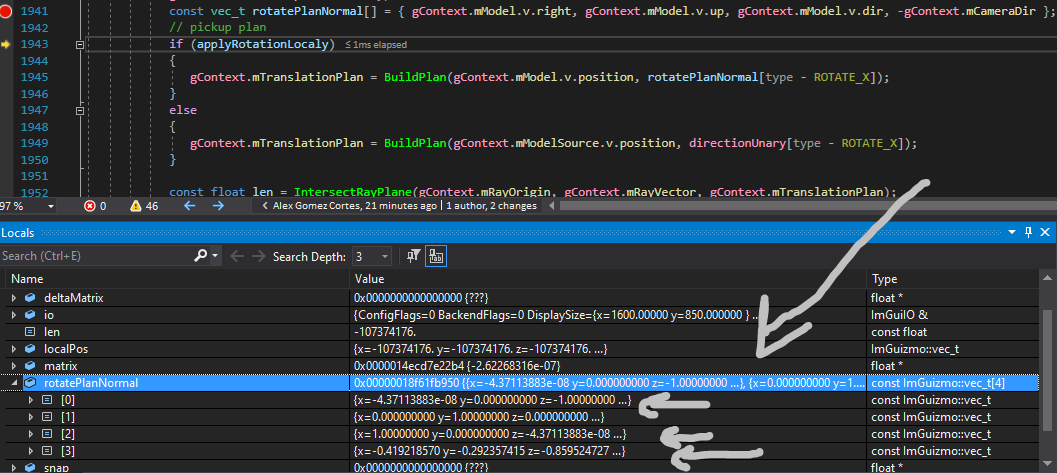Image resolution: width=1057 pixels, height=473 pixels.
Task: Click the yellow warning icon showing 46
Action: 135,206
